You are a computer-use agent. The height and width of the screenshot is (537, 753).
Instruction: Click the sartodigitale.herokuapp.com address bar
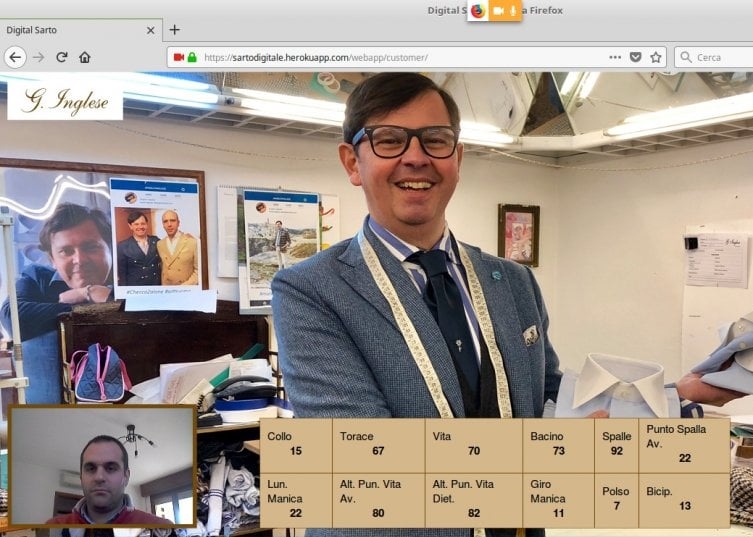pos(400,57)
